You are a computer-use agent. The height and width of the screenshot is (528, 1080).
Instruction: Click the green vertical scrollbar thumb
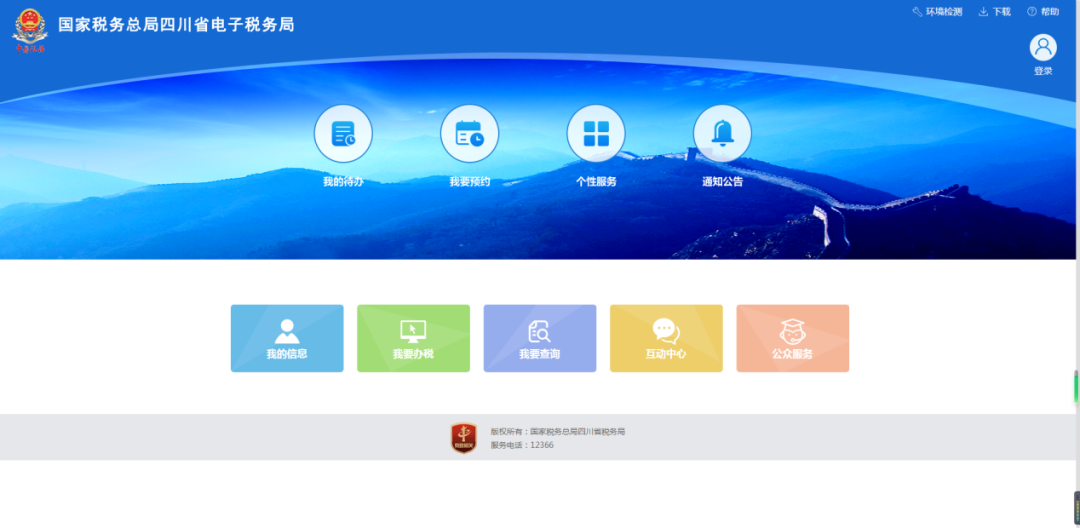[x=1076, y=385]
